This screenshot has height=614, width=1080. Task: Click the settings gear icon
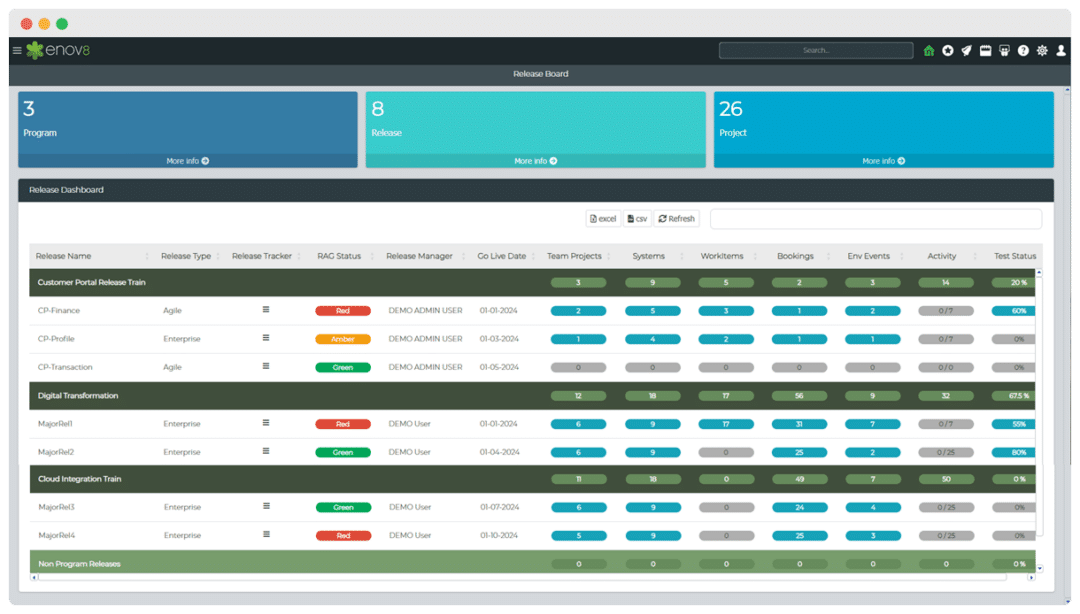pos(1040,50)
